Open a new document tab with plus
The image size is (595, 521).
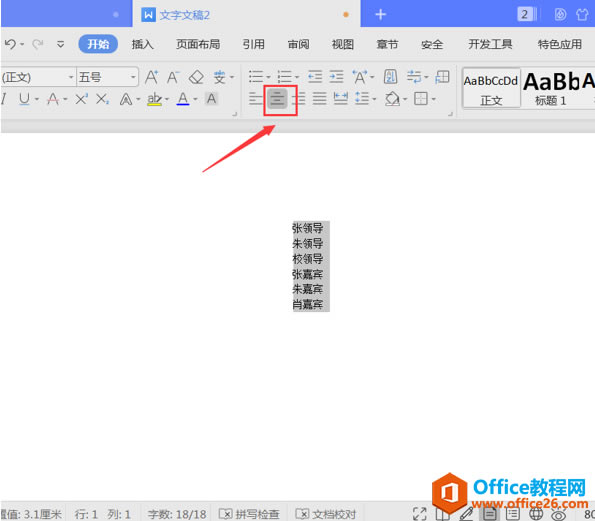tap(381, 15)
